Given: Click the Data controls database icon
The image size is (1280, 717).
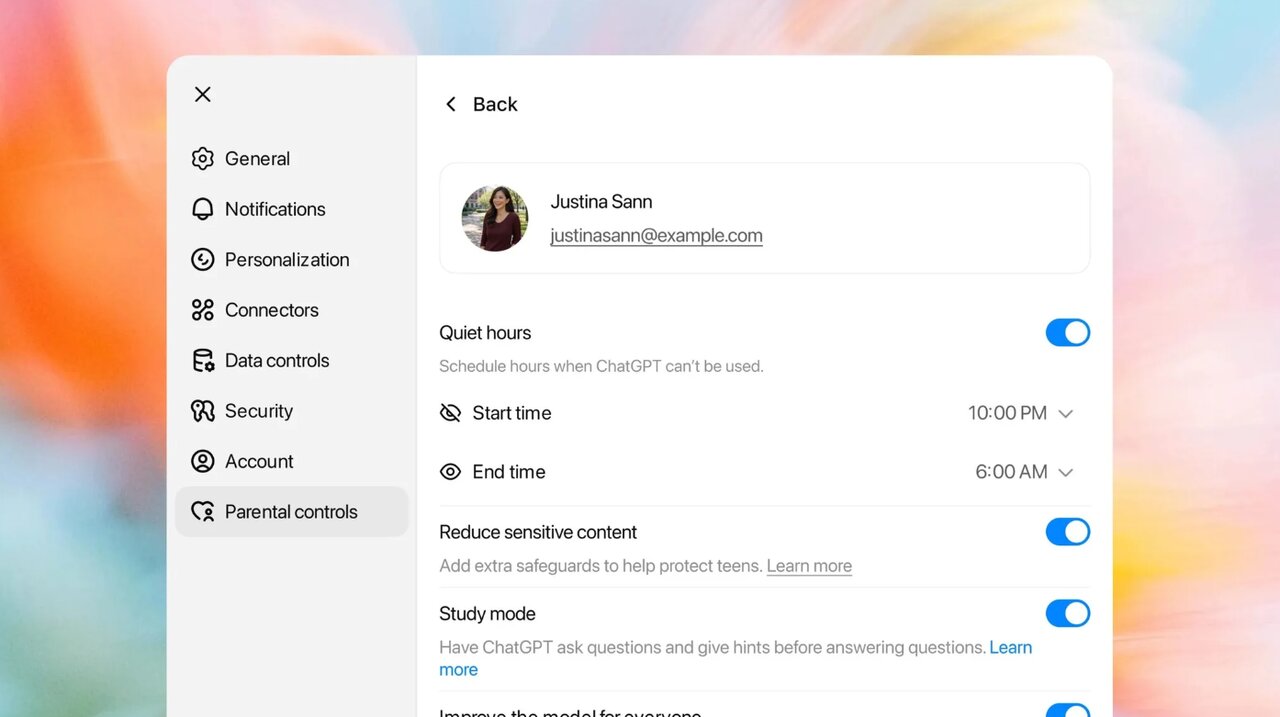Looking at the screenshot, I should 203,361.
